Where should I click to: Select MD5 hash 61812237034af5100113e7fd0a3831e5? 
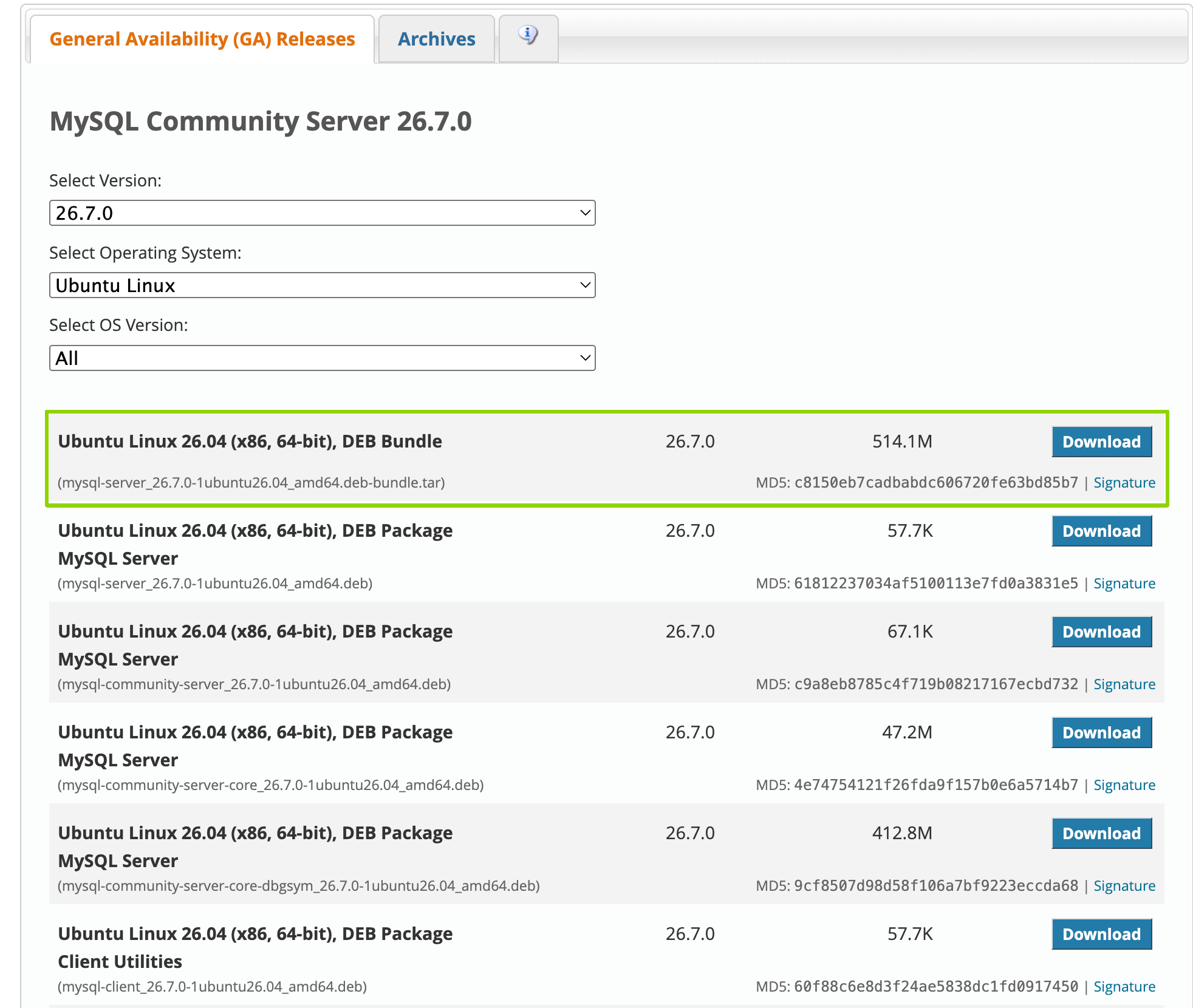(936, 584)
